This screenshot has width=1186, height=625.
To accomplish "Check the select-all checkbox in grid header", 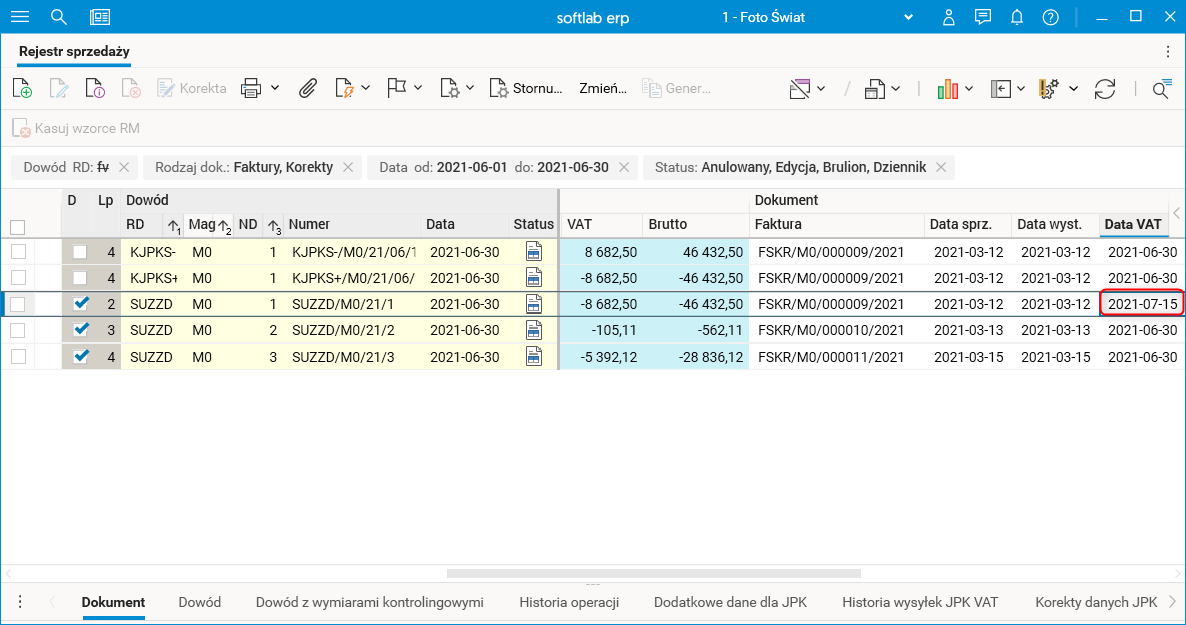I will [x=17, y=227].
